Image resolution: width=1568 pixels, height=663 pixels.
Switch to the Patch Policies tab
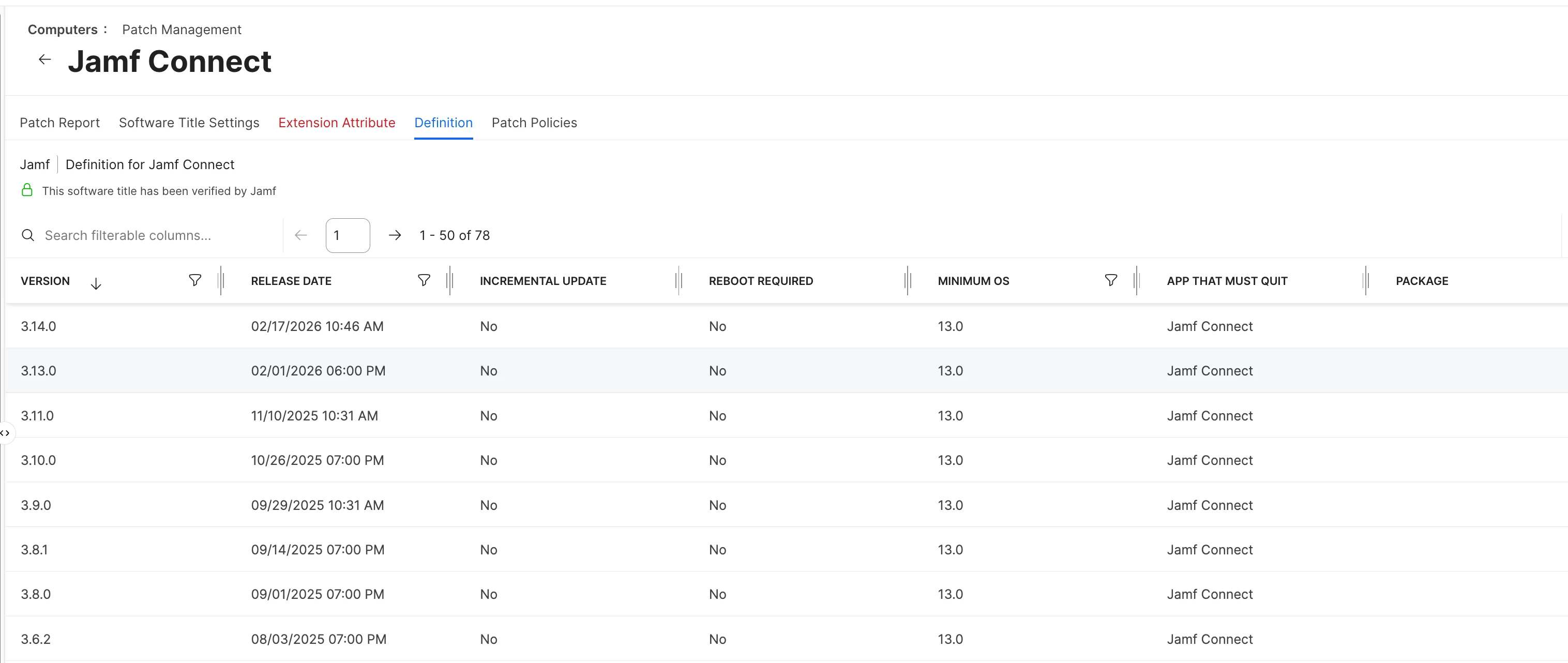pos(534,123)
